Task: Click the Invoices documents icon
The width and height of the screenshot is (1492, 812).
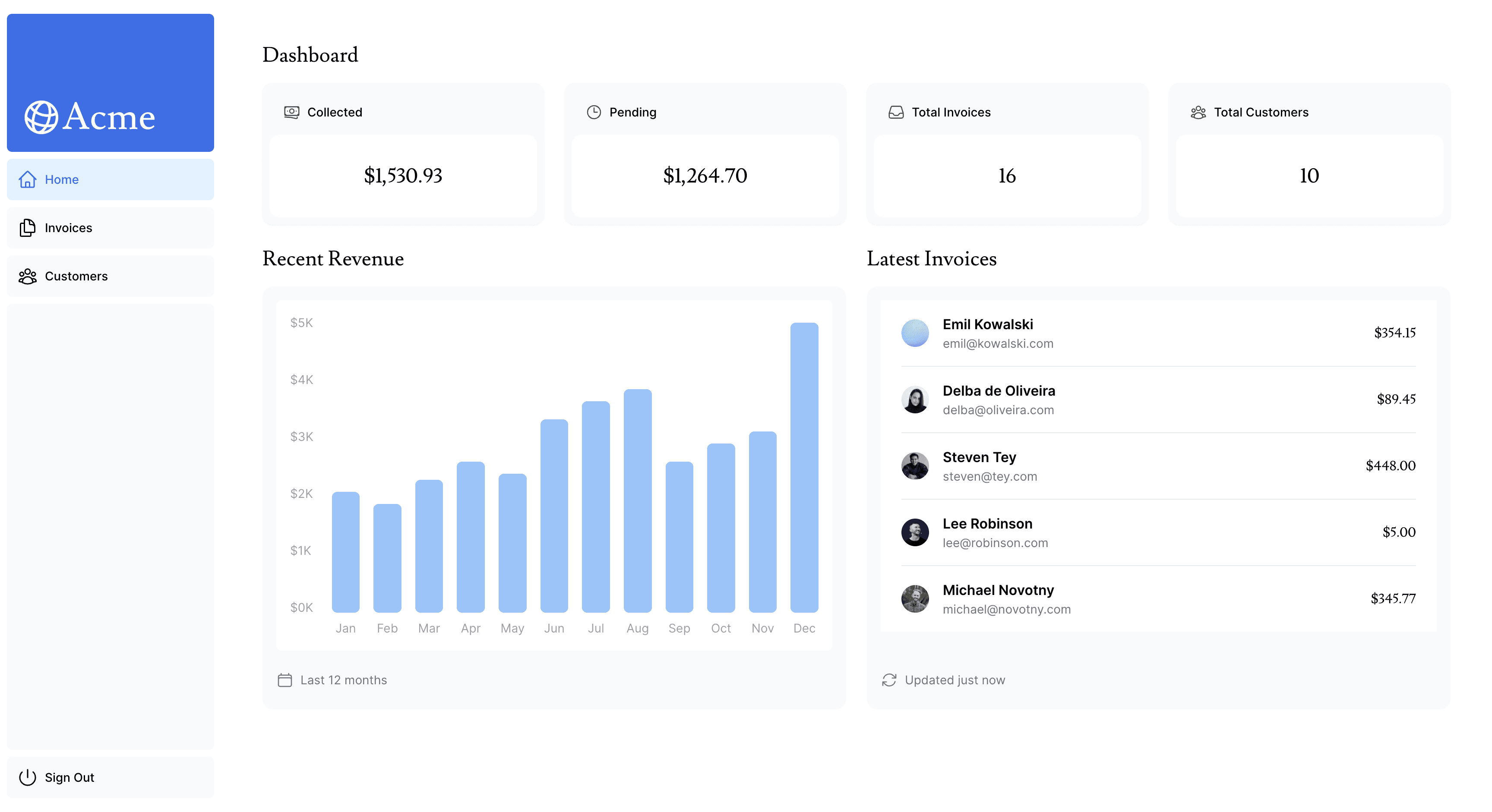Action: click(x=27, y=228)
